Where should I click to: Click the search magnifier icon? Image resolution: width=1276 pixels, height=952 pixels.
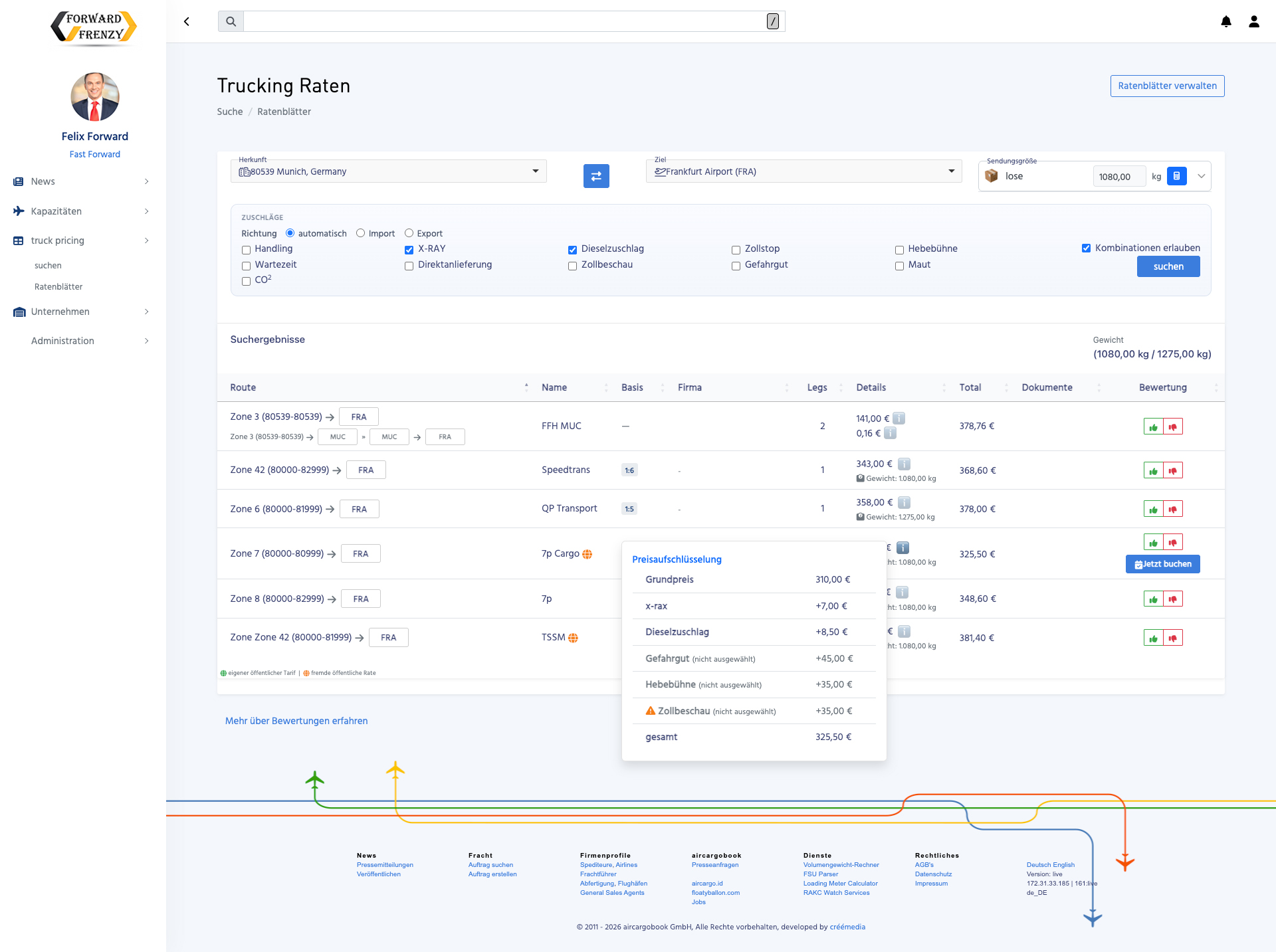pyautogui.click(x=231, y=22)
